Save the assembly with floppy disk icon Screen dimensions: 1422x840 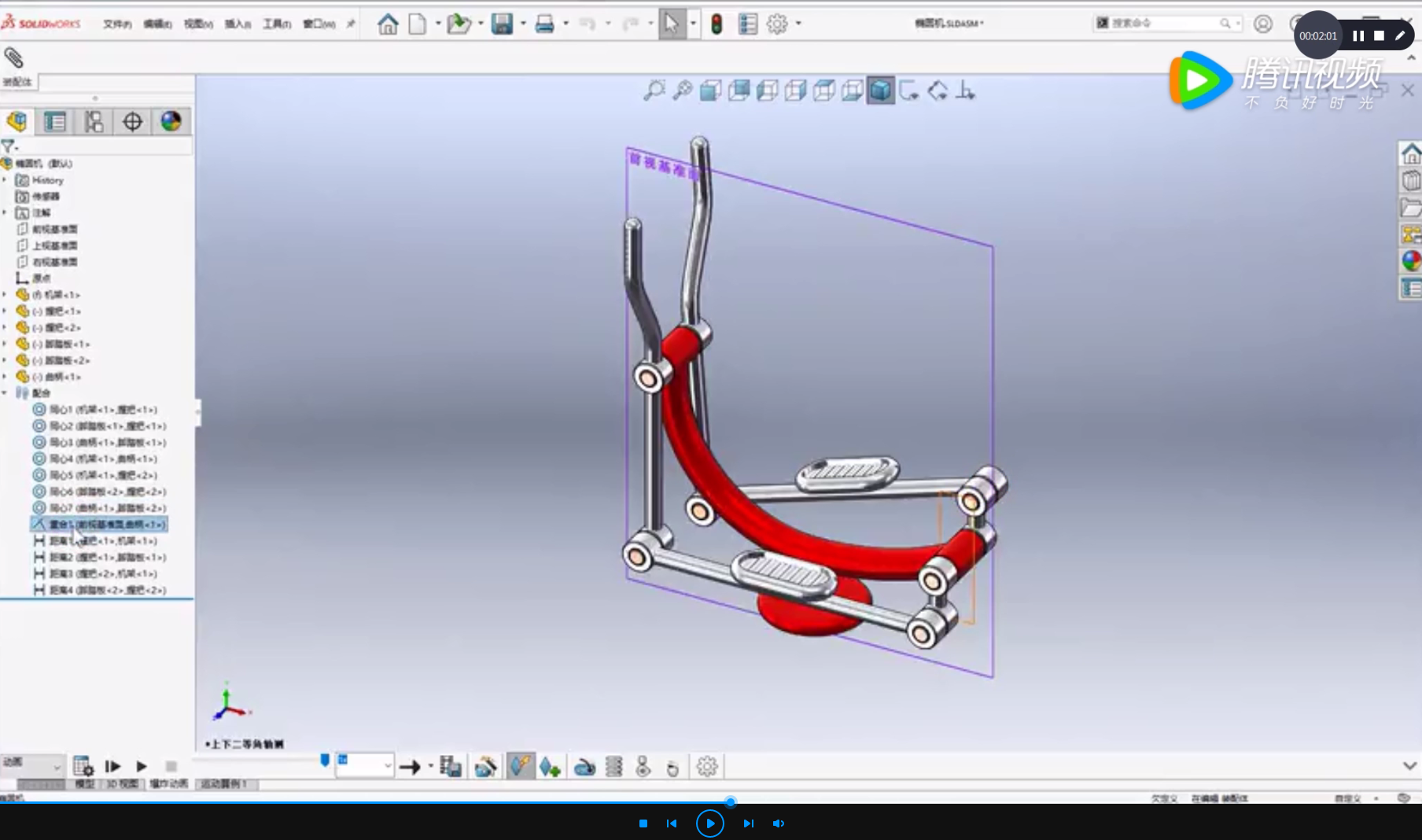(x=502, y=24)
